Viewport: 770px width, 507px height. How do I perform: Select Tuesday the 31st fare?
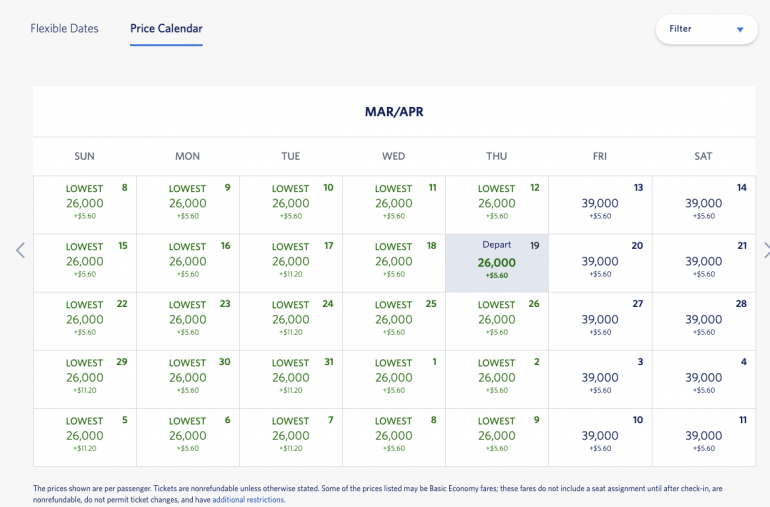pos(291,379)
